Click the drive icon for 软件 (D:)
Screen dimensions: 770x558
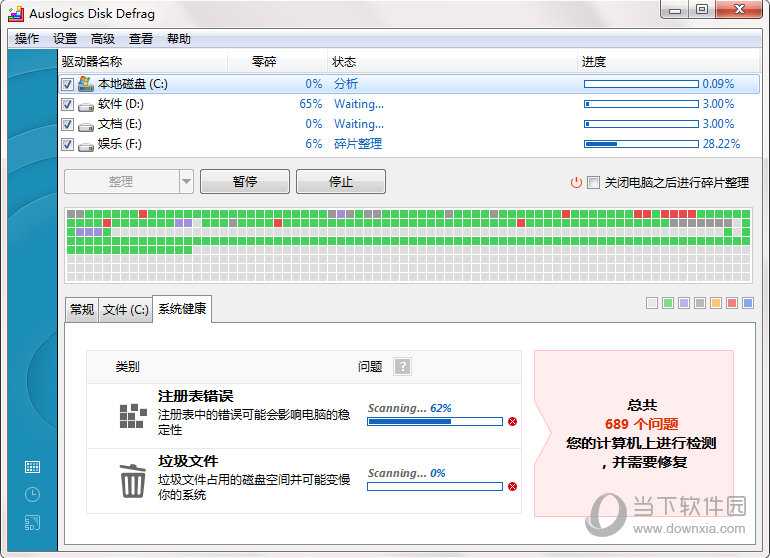pyautogui.click(x=86, y=106)
